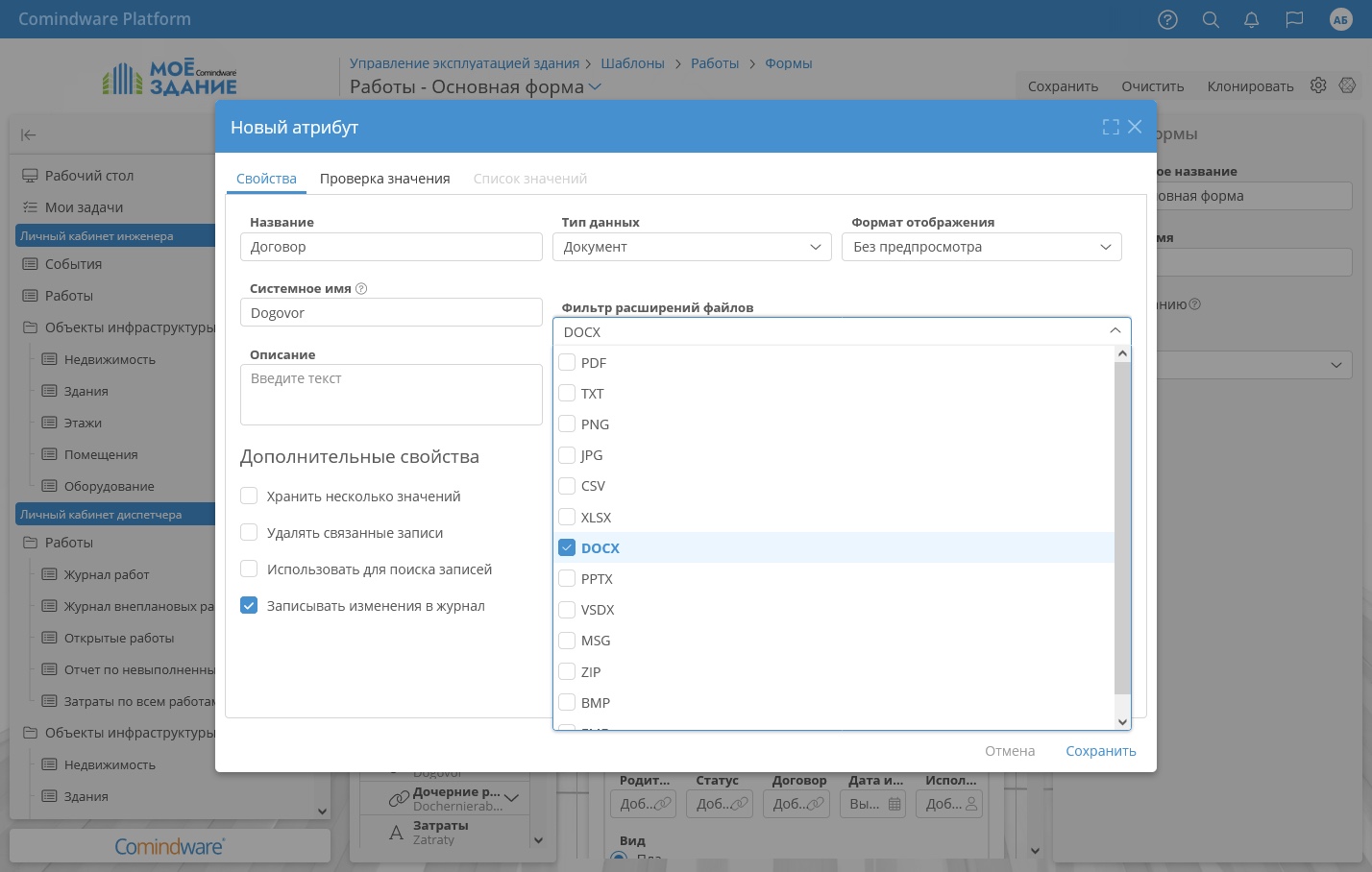
Task: Click the Системное имя help icon
Action: pos(361,288)
